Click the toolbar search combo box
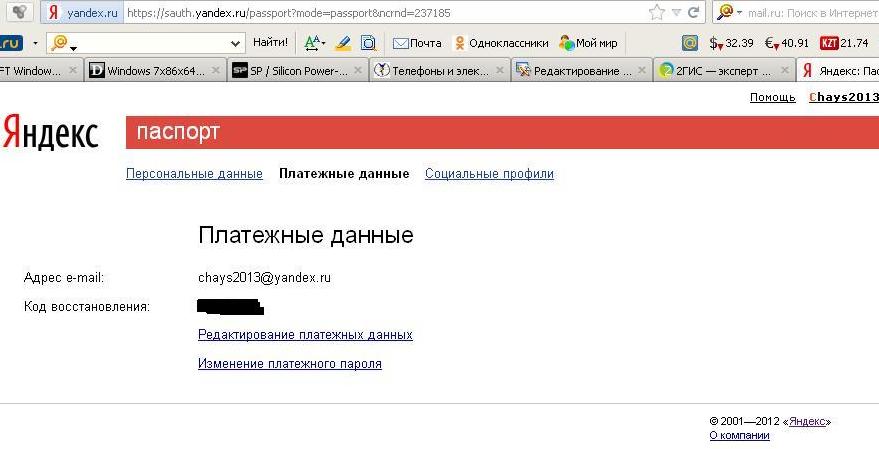 pyautogui.click(x=146, y=43)
